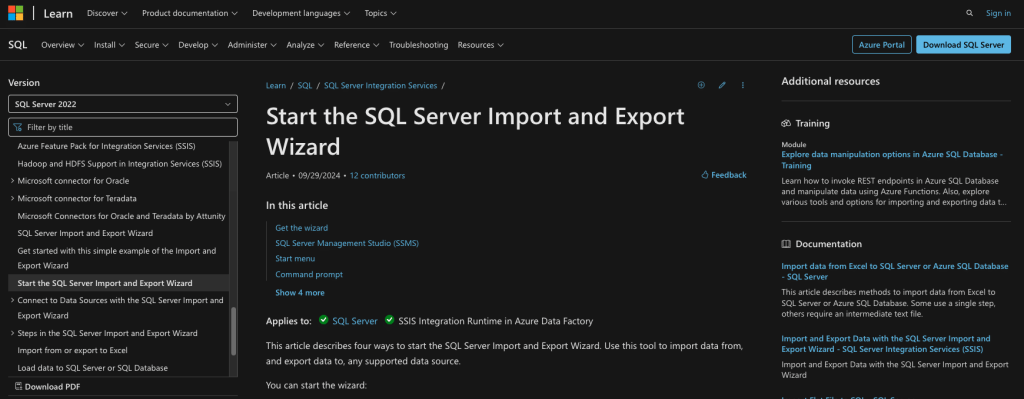Click the add to collection plus icon
This screenshot has width=1024, height=399.
point(701,85)
